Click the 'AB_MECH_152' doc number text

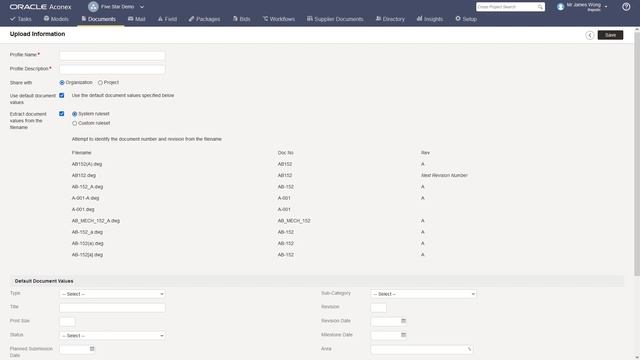tap(294, 221)
